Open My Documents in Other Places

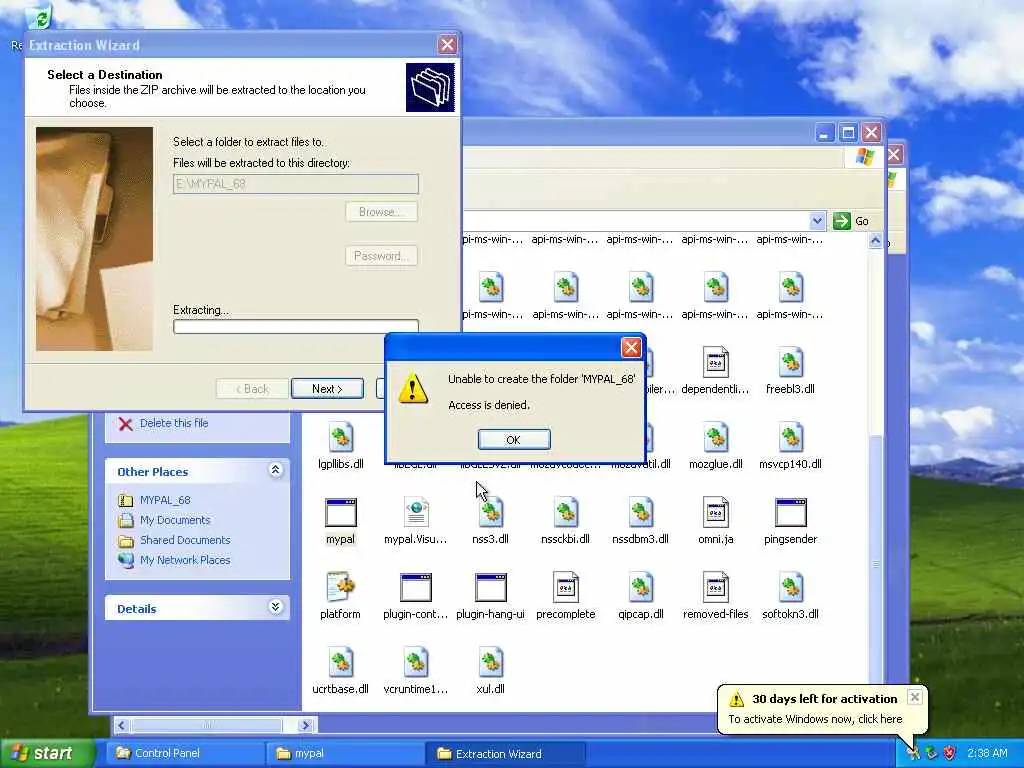point(175,520)
